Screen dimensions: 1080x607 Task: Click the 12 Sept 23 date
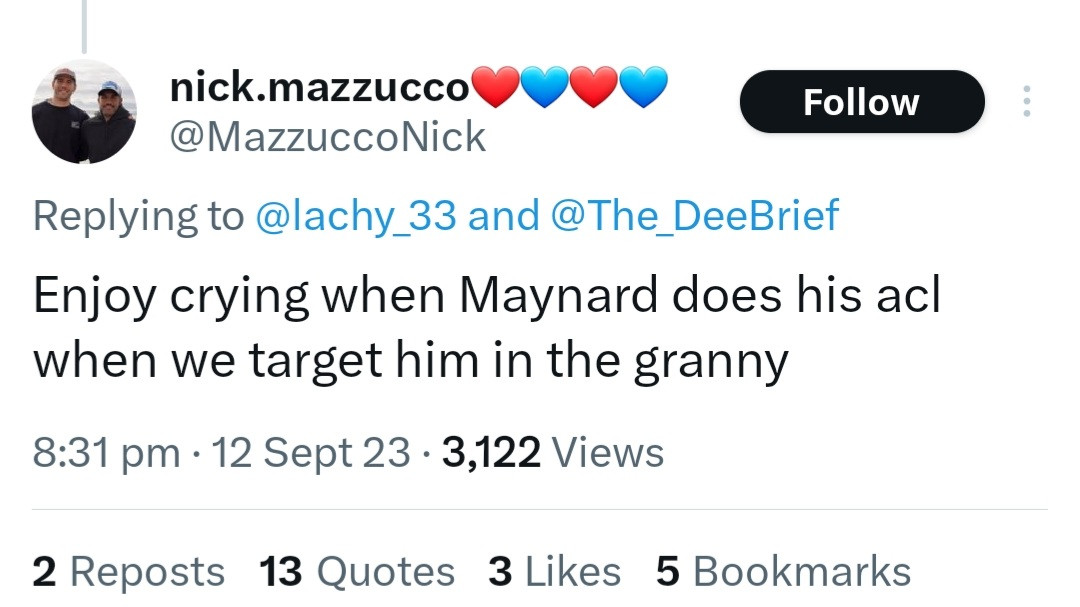[x=310, y=452]
